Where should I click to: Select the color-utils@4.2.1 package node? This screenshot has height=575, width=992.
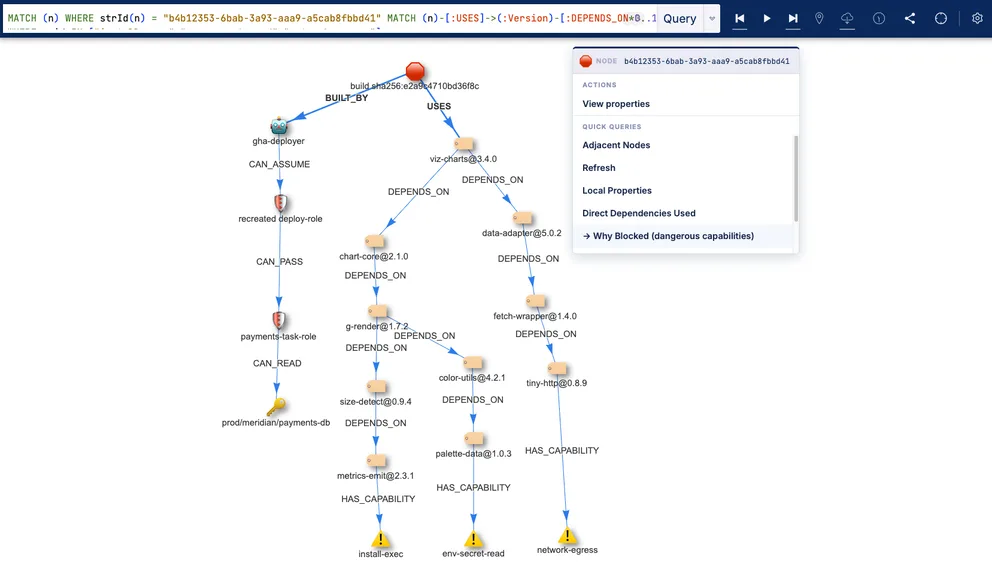click(x=472, y=363)
